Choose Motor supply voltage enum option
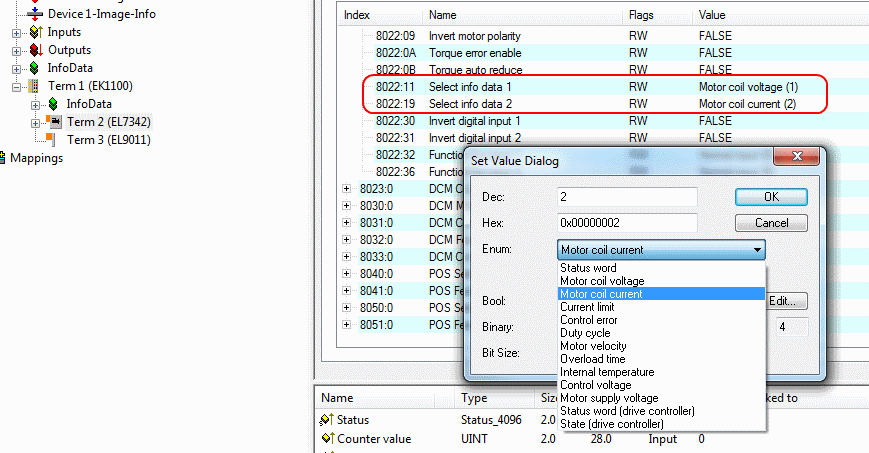The height and width of the screenshot is (453, 869). click(x=661, y=398)
